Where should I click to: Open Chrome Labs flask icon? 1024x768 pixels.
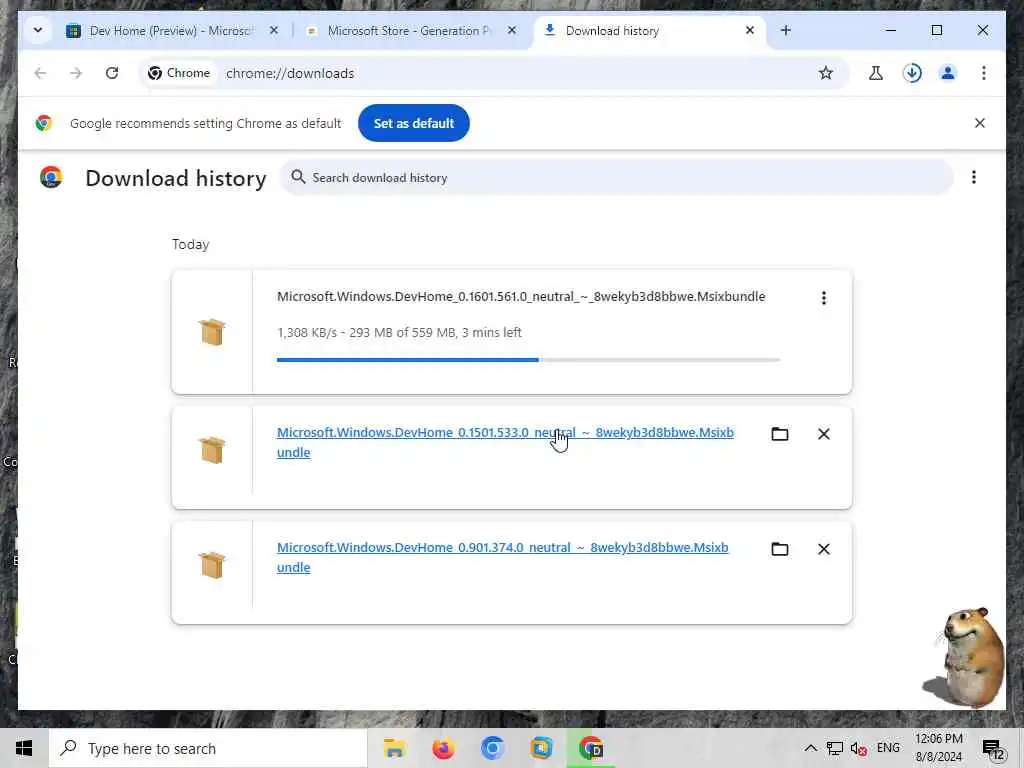click(x=876, y=73)
